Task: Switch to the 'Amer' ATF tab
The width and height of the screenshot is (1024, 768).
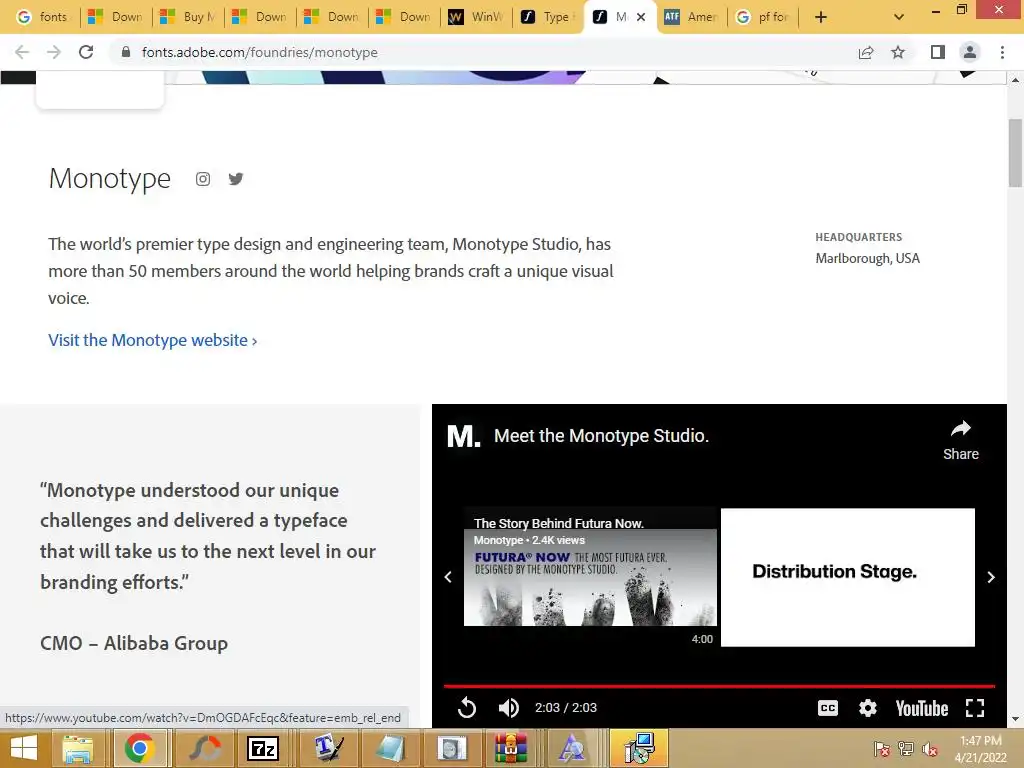Action: click(x=691, y=17)
